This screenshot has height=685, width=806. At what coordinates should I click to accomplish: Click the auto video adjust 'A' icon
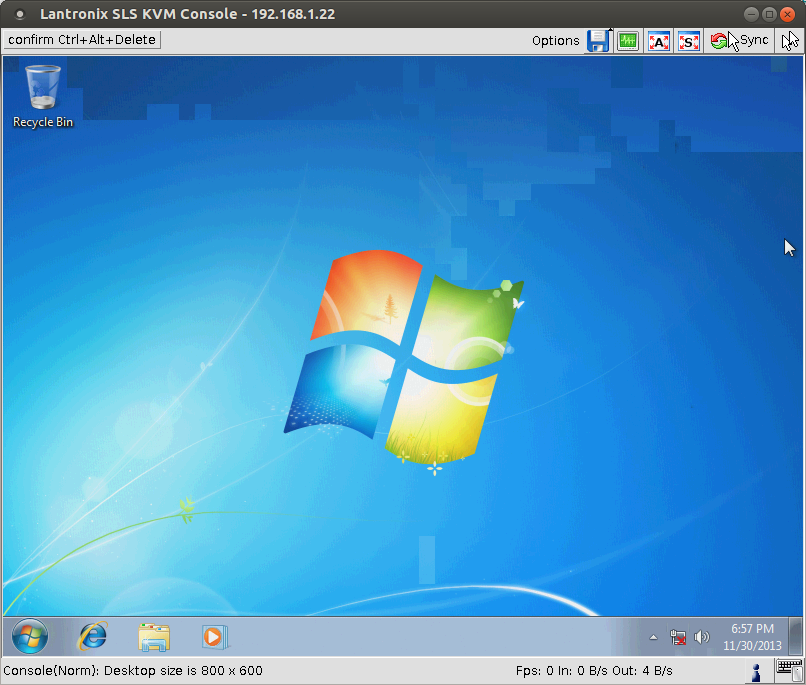point(658,40)
